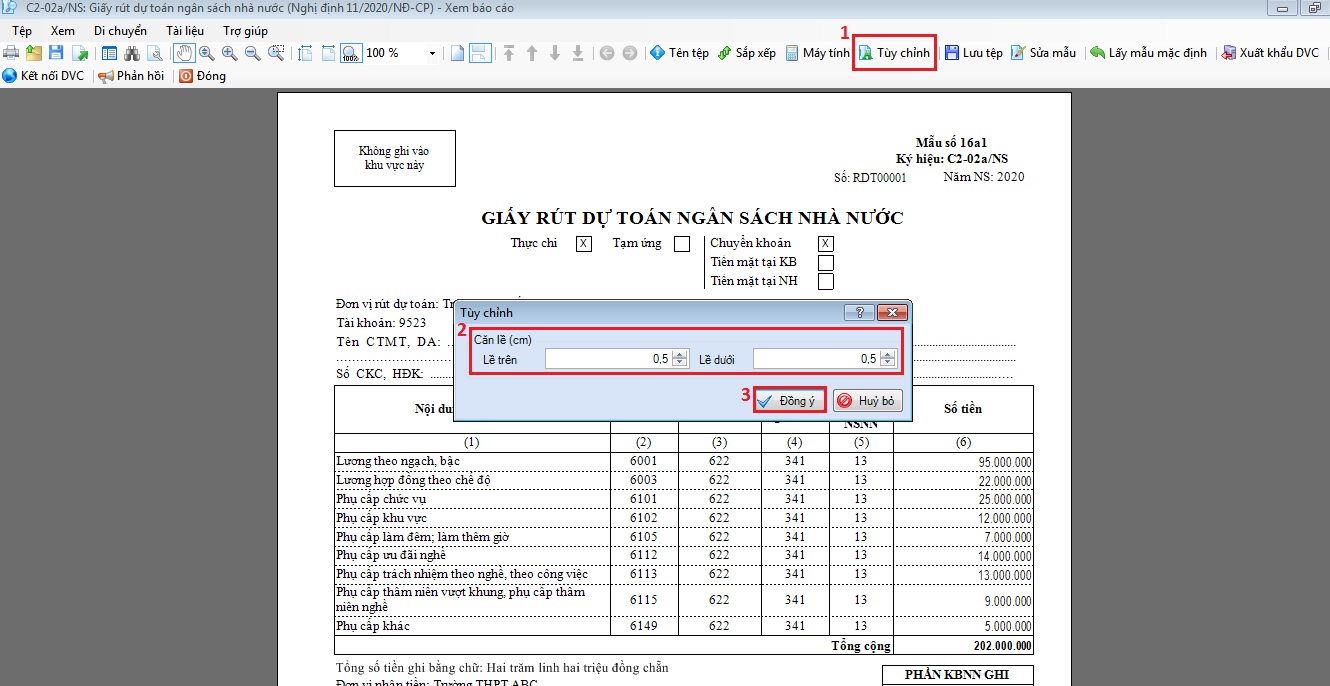Go to last page arrow icon
The image size is (1330, 686).
(x=578, y=53)
